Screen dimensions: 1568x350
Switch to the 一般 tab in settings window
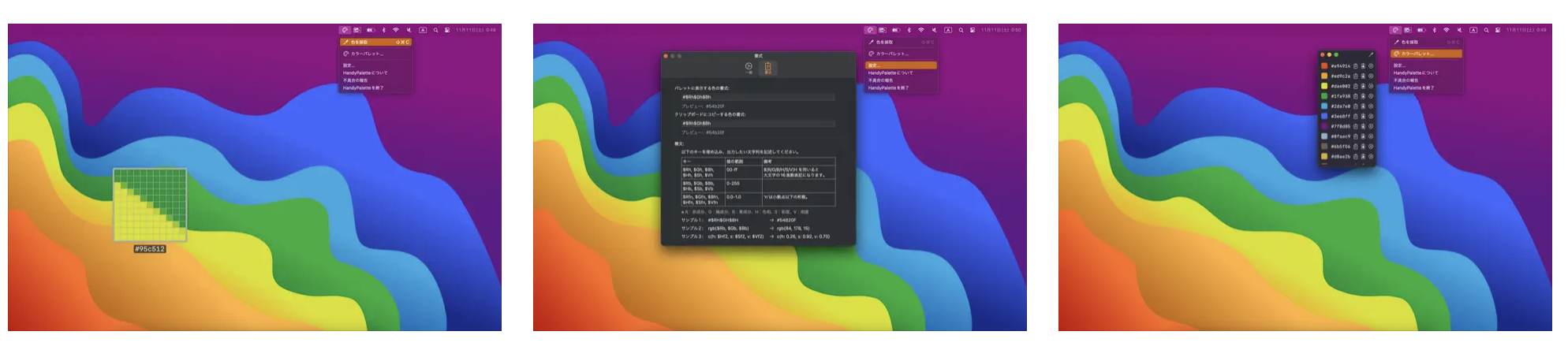click(x=749, y=68)
